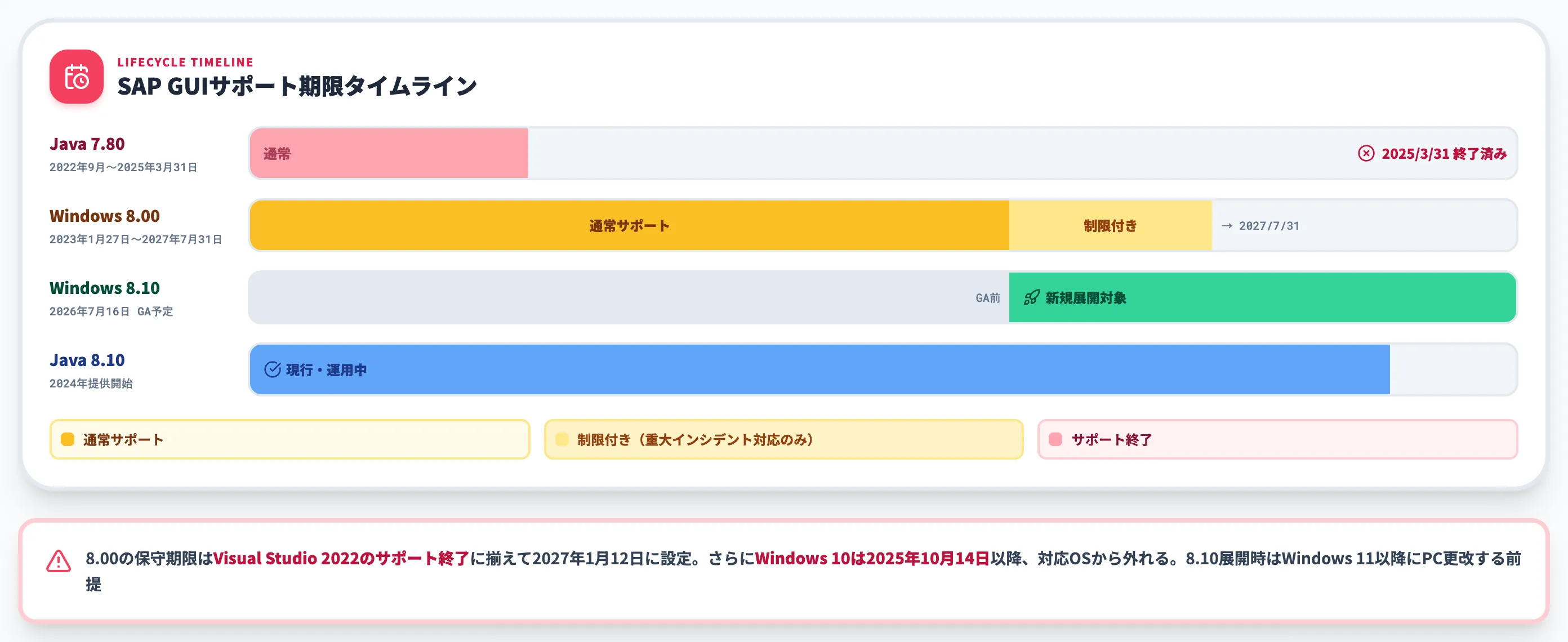1568x642 pixels.
Task: Click the highlighted Windows 10は2025年10月14日 text
Action: (x=872, y=558)
